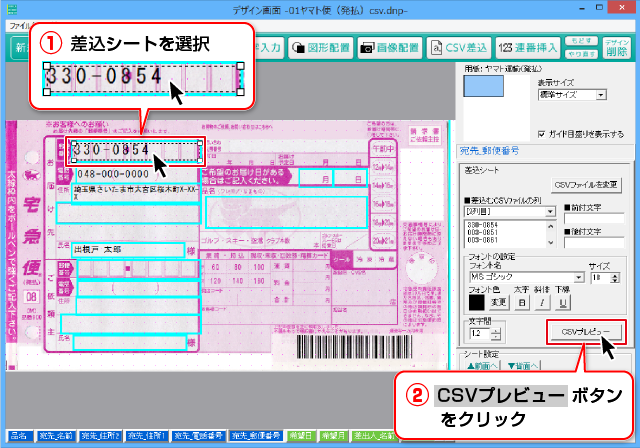The width and height of the screenshot is (640, 448).
Task: Click the app icon in title bar
Action: 12,9
